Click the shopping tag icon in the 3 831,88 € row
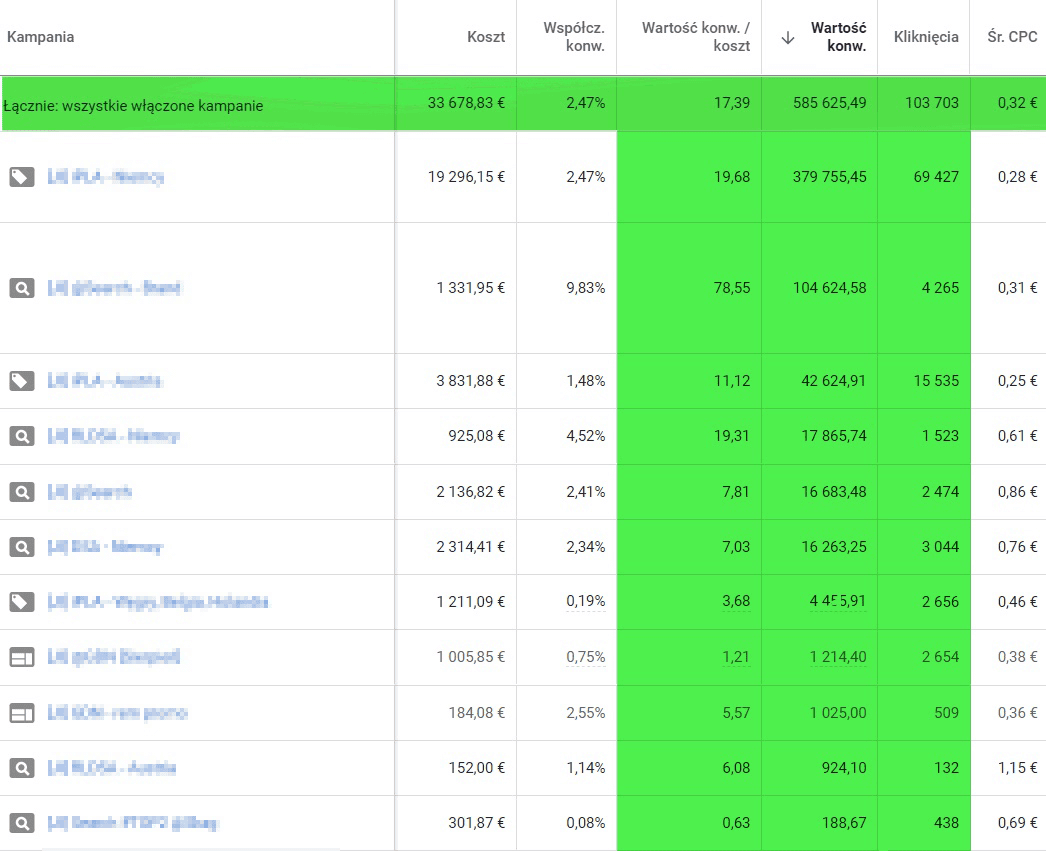Image resolution: width=1046 pixels, height=851 pixels. coord(21,381)
